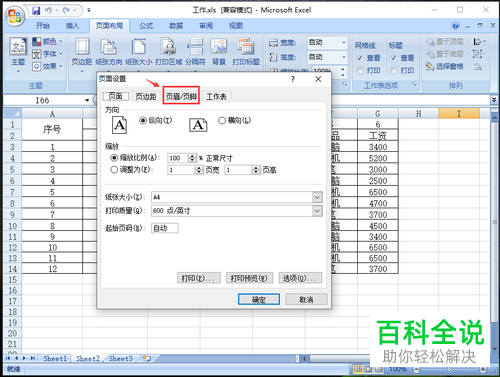500x377 pixels.
Task: Click the Options (选项) button
Action: (300, 278)
